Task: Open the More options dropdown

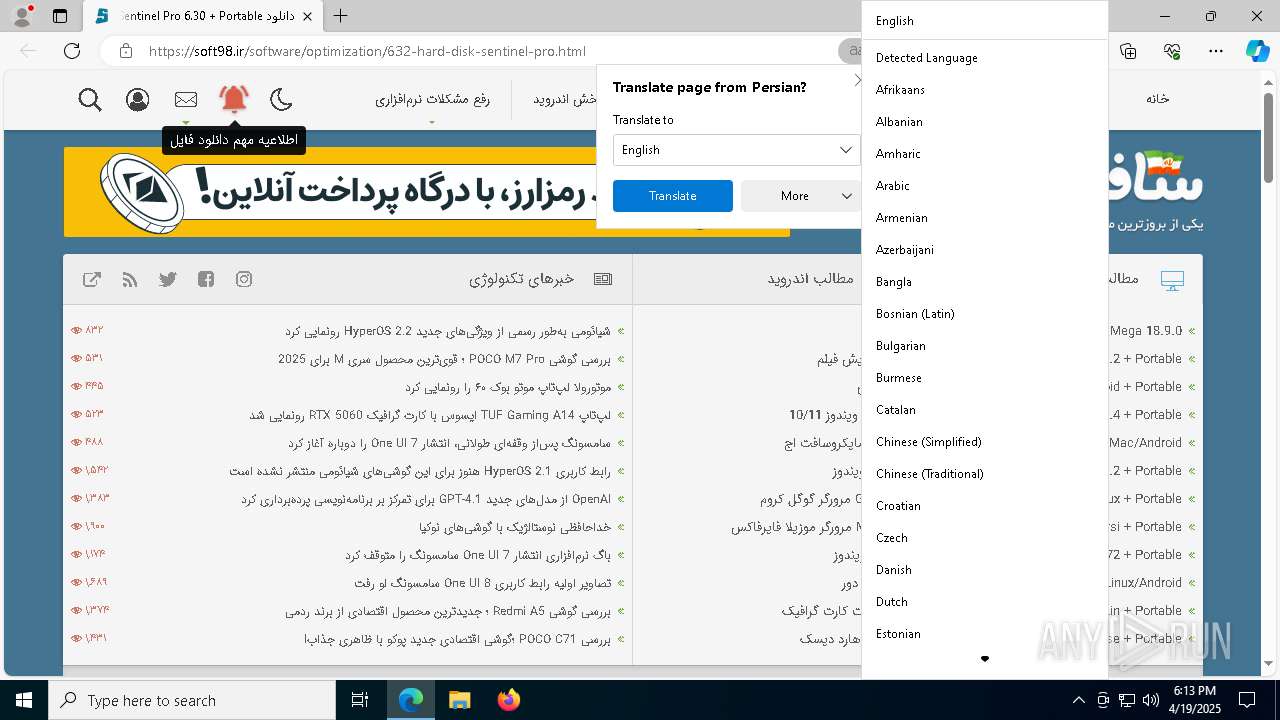Action: coord(800,196)
